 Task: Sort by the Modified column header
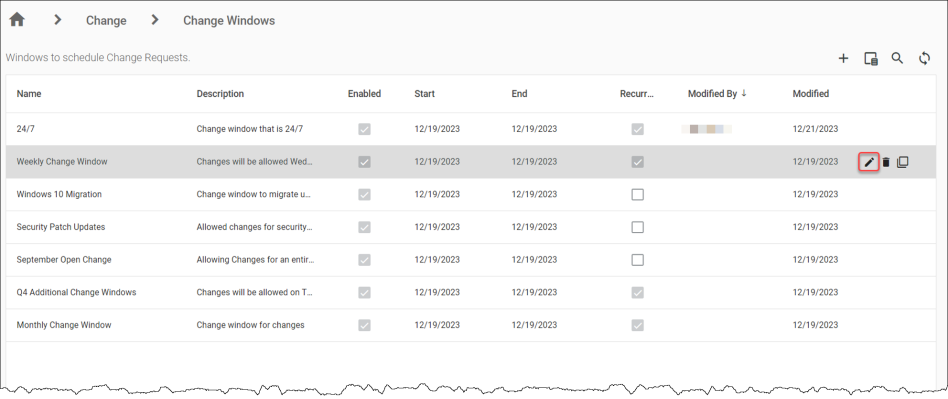[x=811, y=94]
